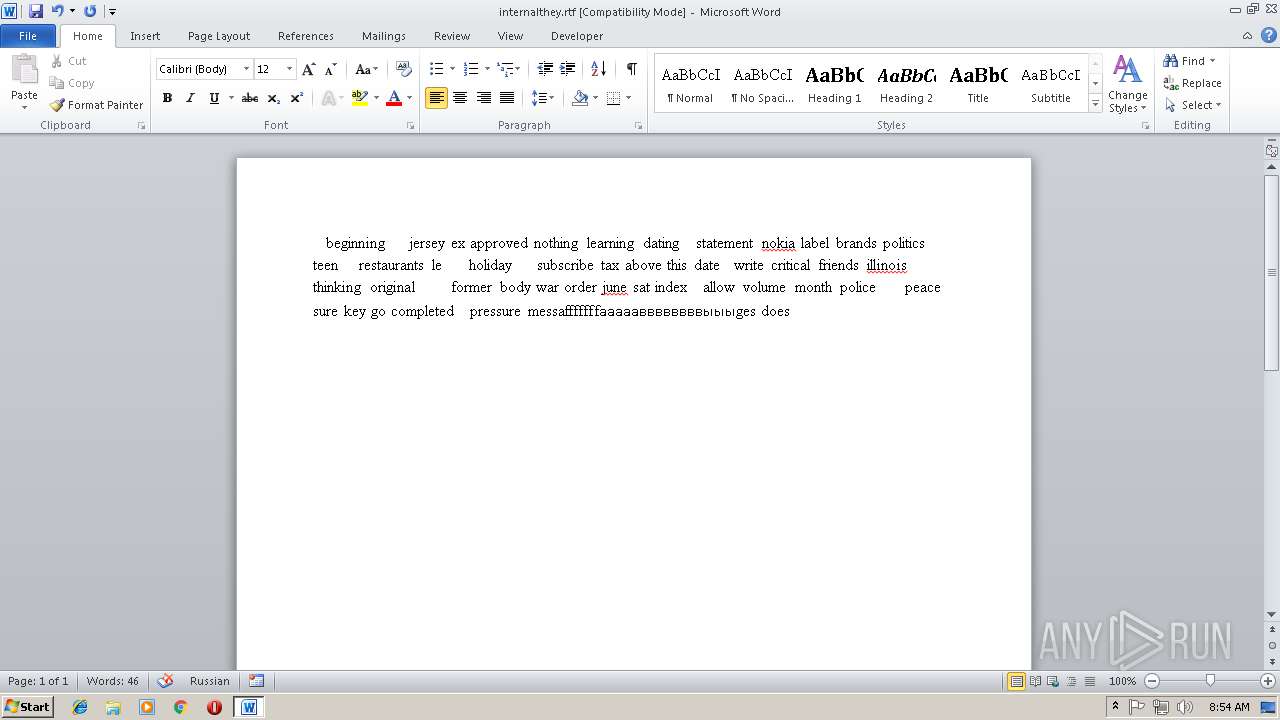Click spelling check icon in status bar
Screen dimensions: 1280x720
click(166, 681)
